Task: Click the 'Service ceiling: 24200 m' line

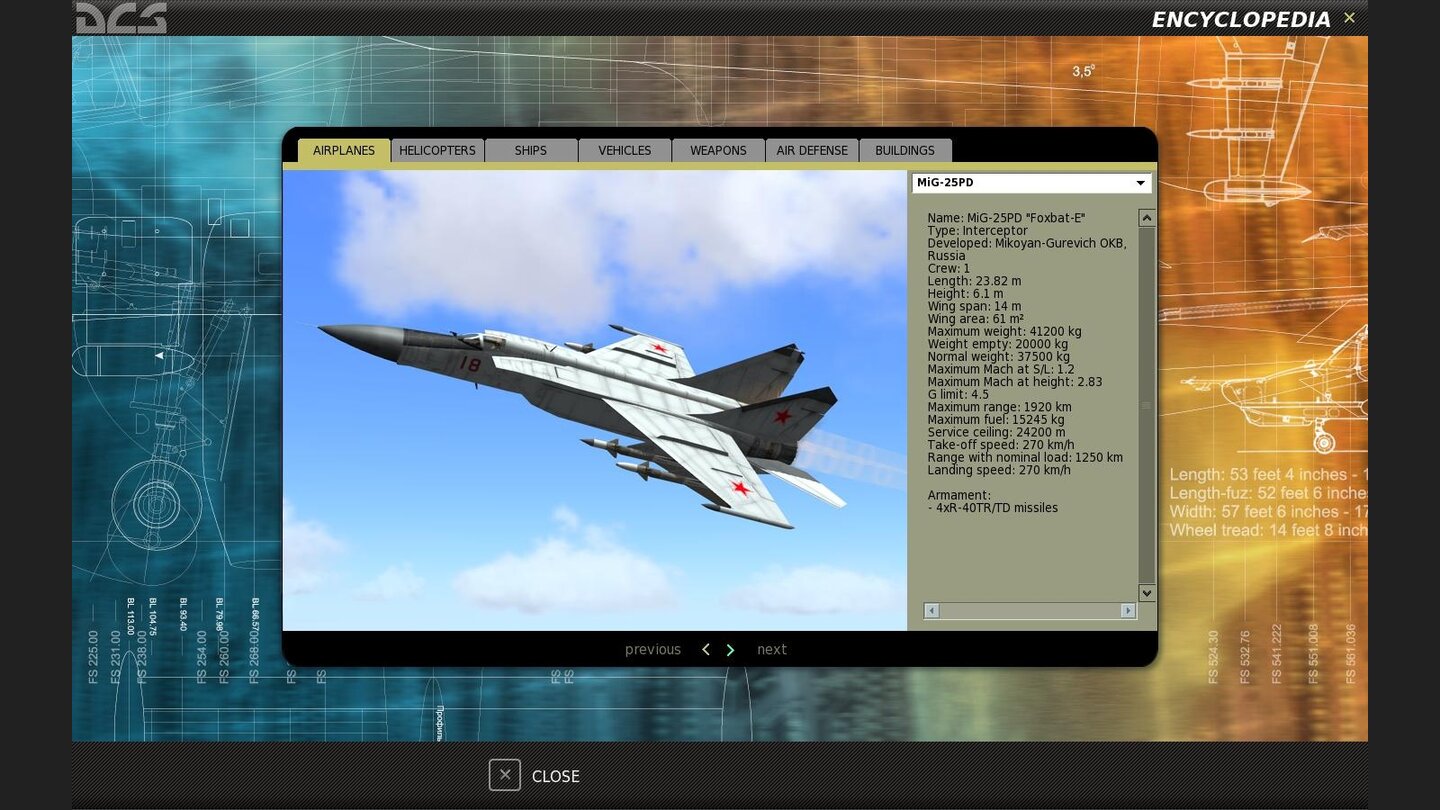Action: pos(996,432)
